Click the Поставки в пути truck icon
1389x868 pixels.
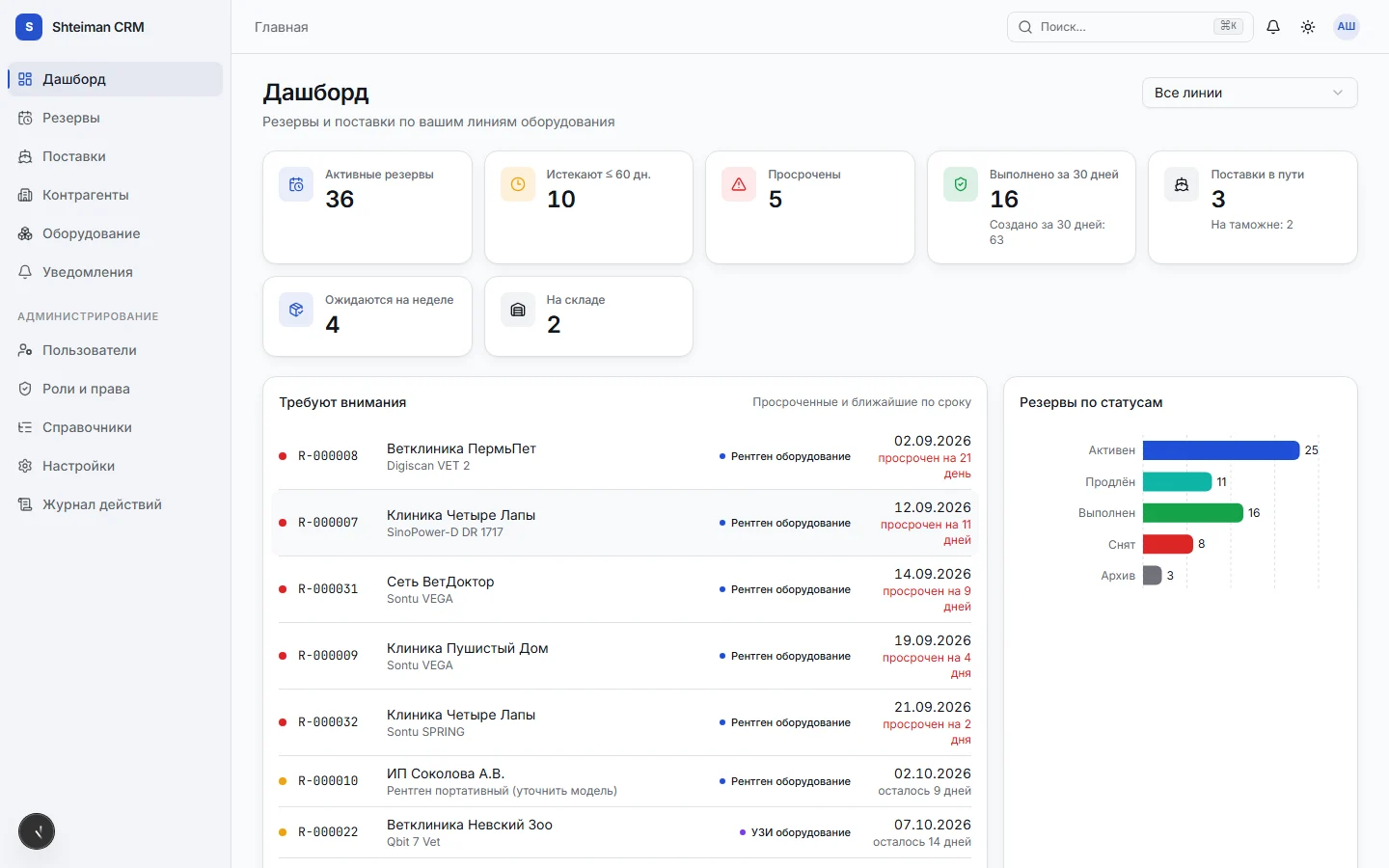tap(1182, 184)
